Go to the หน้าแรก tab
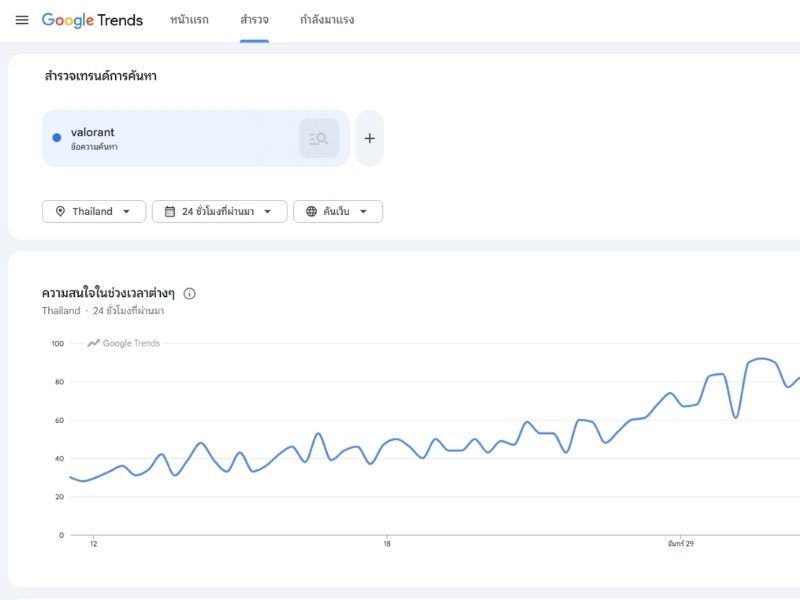This screenshot has height=600, width=800. click(189, 20)
